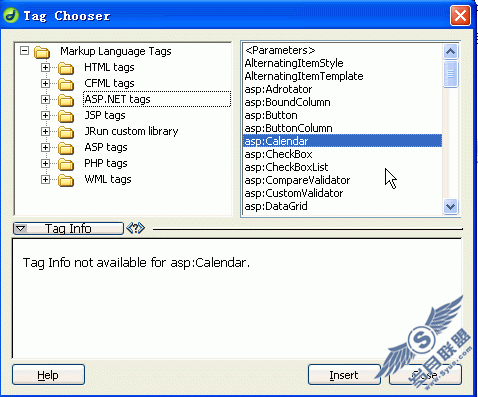Select asp:BoundColumn in the tag list

(x=342, y=102)
